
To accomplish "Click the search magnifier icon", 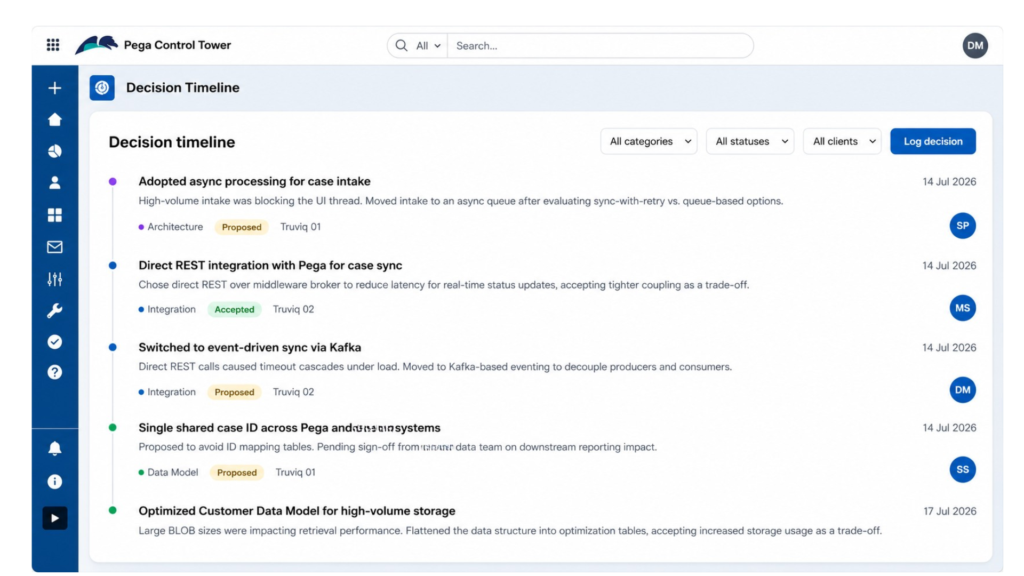I will 401,46.
